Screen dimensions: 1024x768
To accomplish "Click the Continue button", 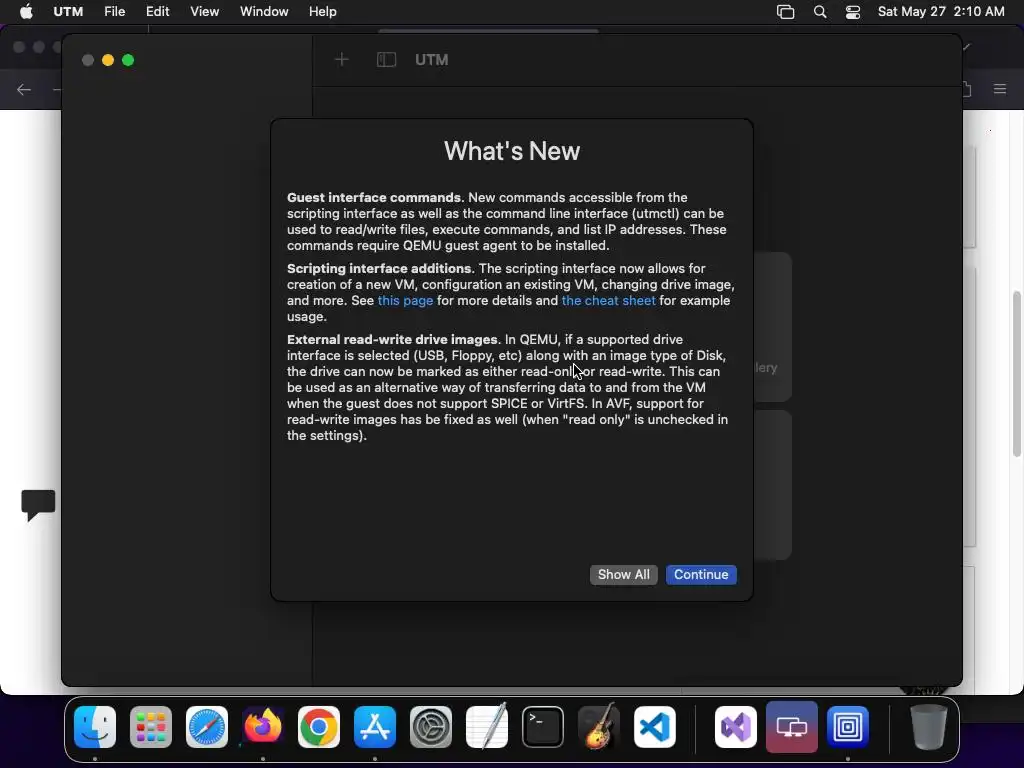I will point(701,575).
